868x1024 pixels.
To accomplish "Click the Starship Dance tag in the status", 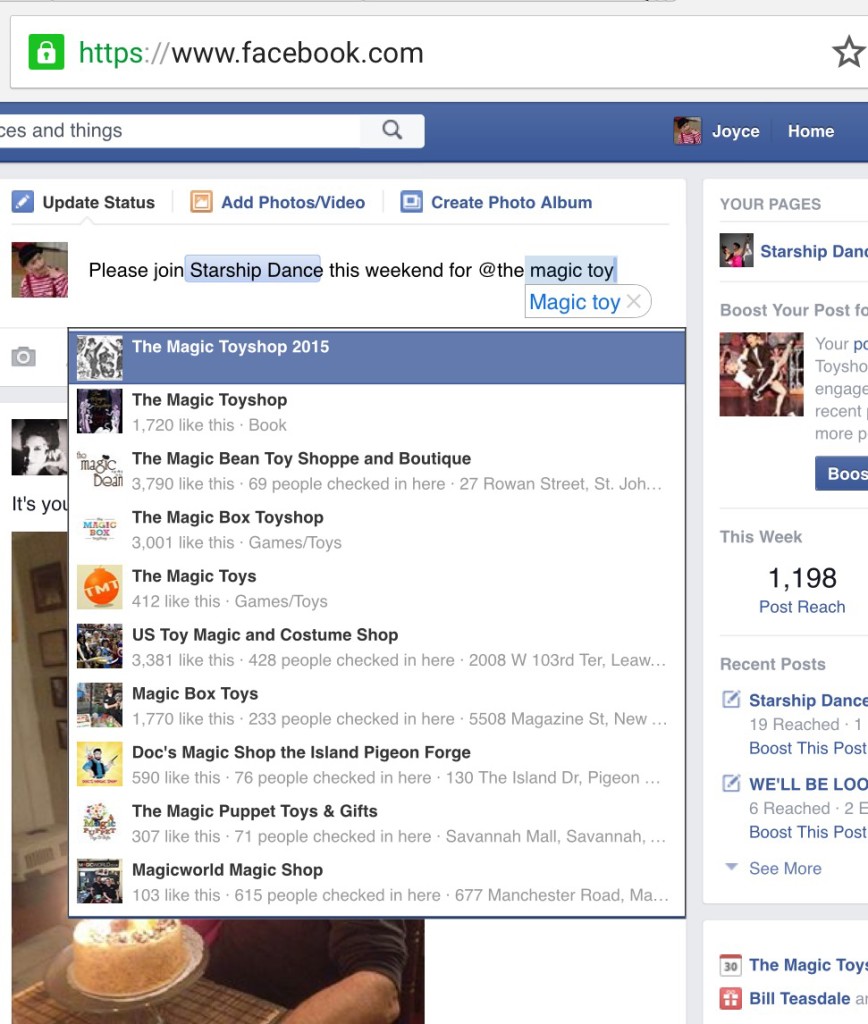I will (255, 270).
